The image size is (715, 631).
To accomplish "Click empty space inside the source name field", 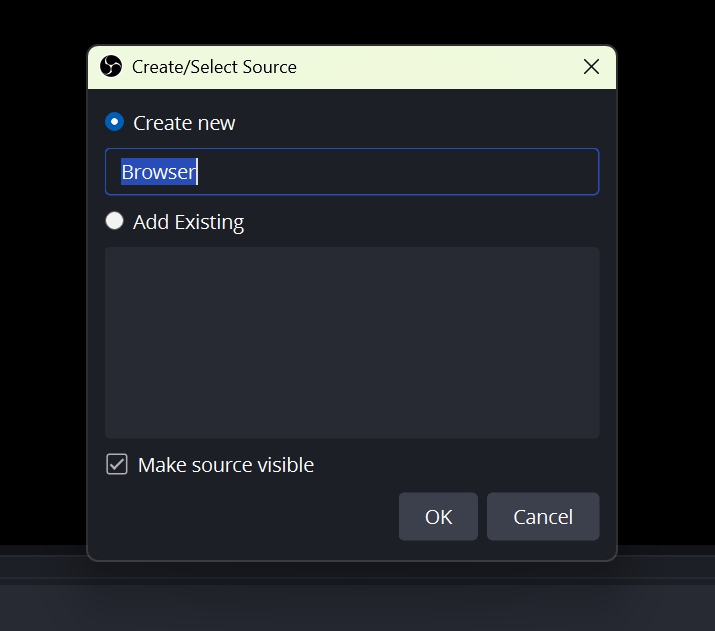I will coord(397,172).
